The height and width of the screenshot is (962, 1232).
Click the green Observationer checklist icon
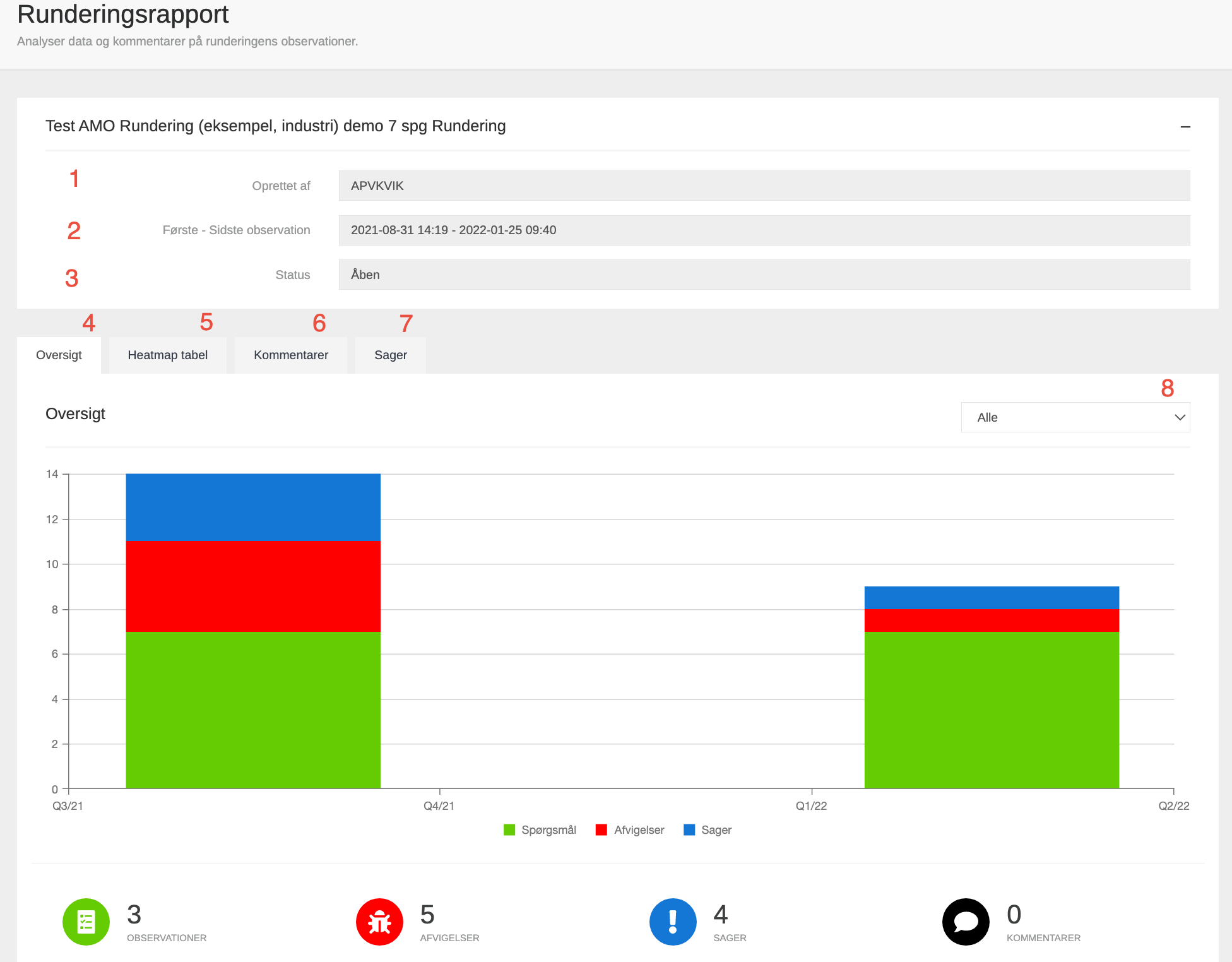[x=86, y=922]
